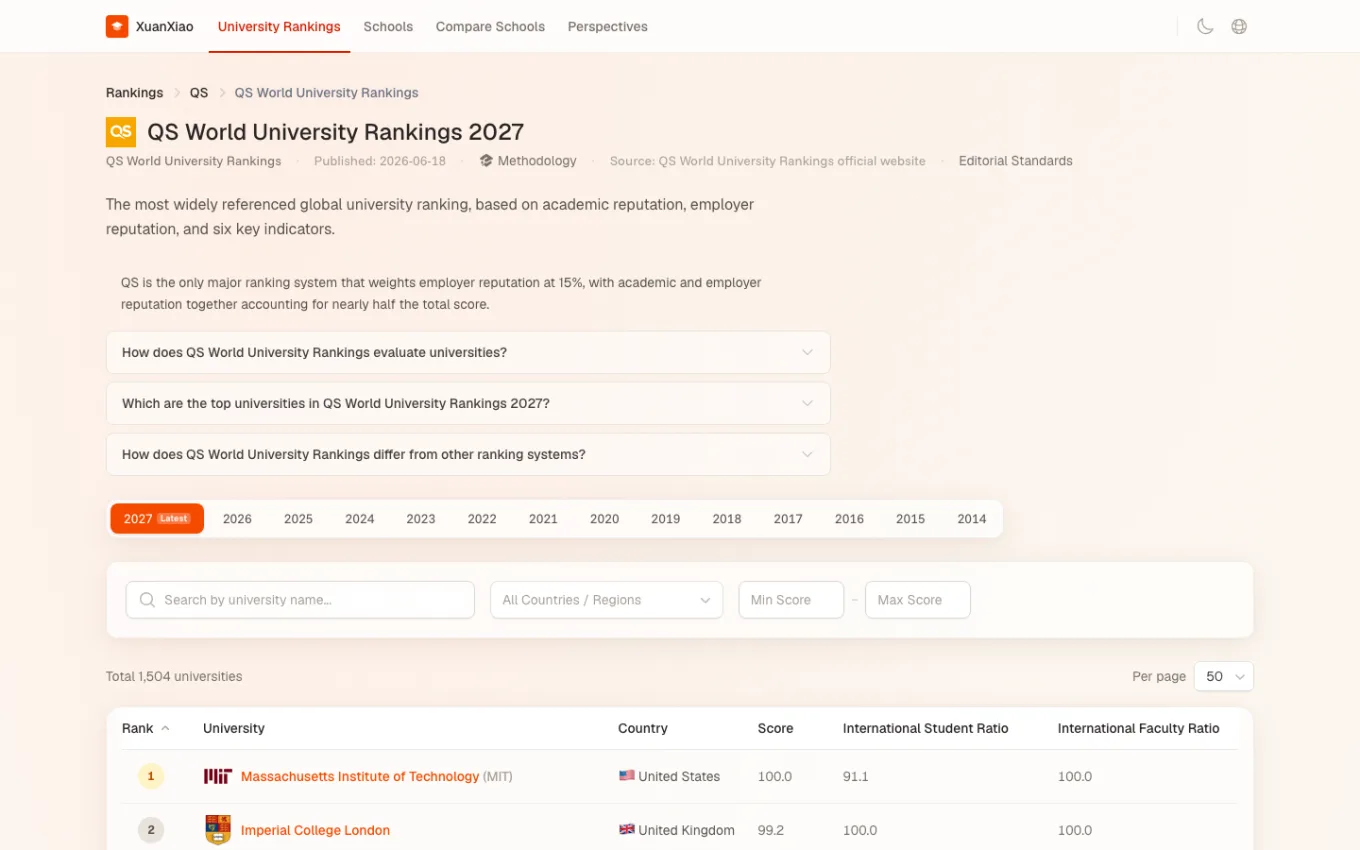Switch to 2020 rankings
Screen dimensions: 1360x850
point(604,519)
